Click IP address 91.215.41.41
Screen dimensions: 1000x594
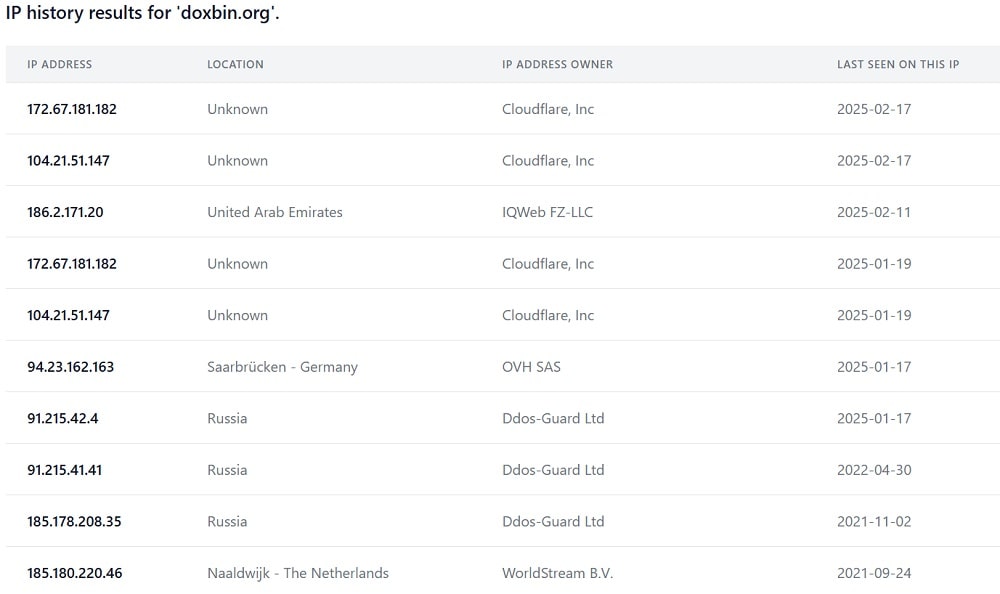point(64,470)
